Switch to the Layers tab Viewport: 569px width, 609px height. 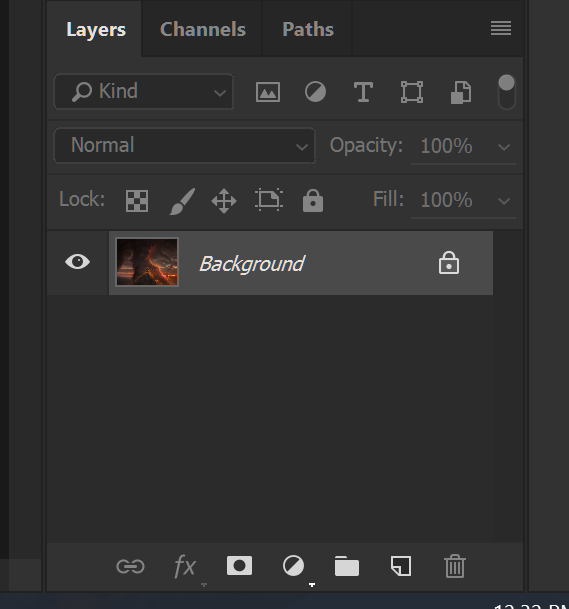pos(96,30)
